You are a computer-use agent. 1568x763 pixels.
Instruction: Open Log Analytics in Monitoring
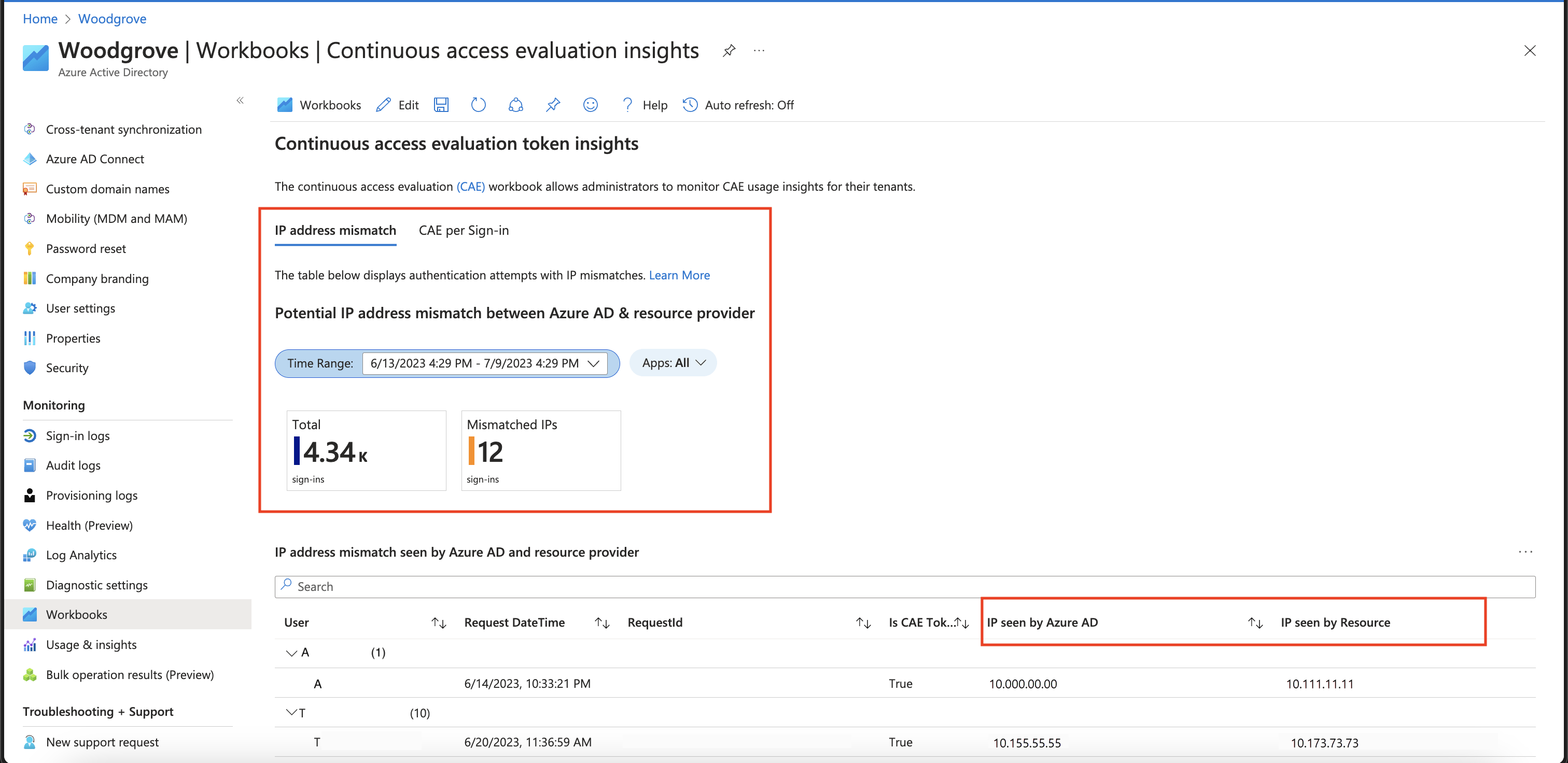click(x=81, y=554)
